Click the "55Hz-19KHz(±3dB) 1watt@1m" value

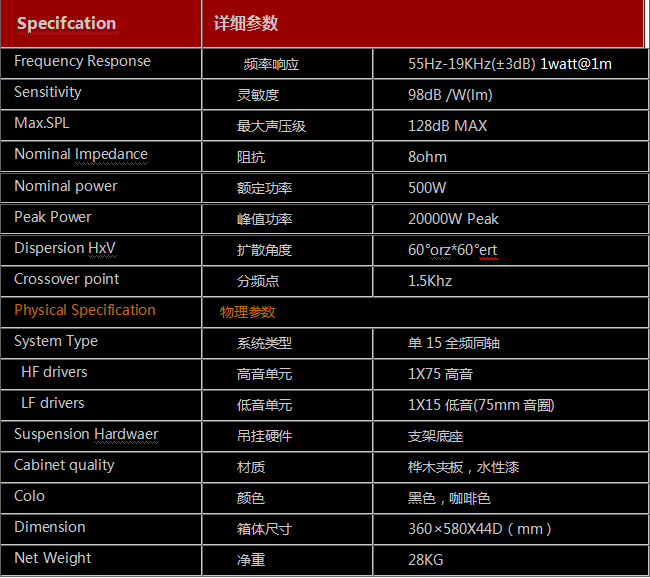509,64
